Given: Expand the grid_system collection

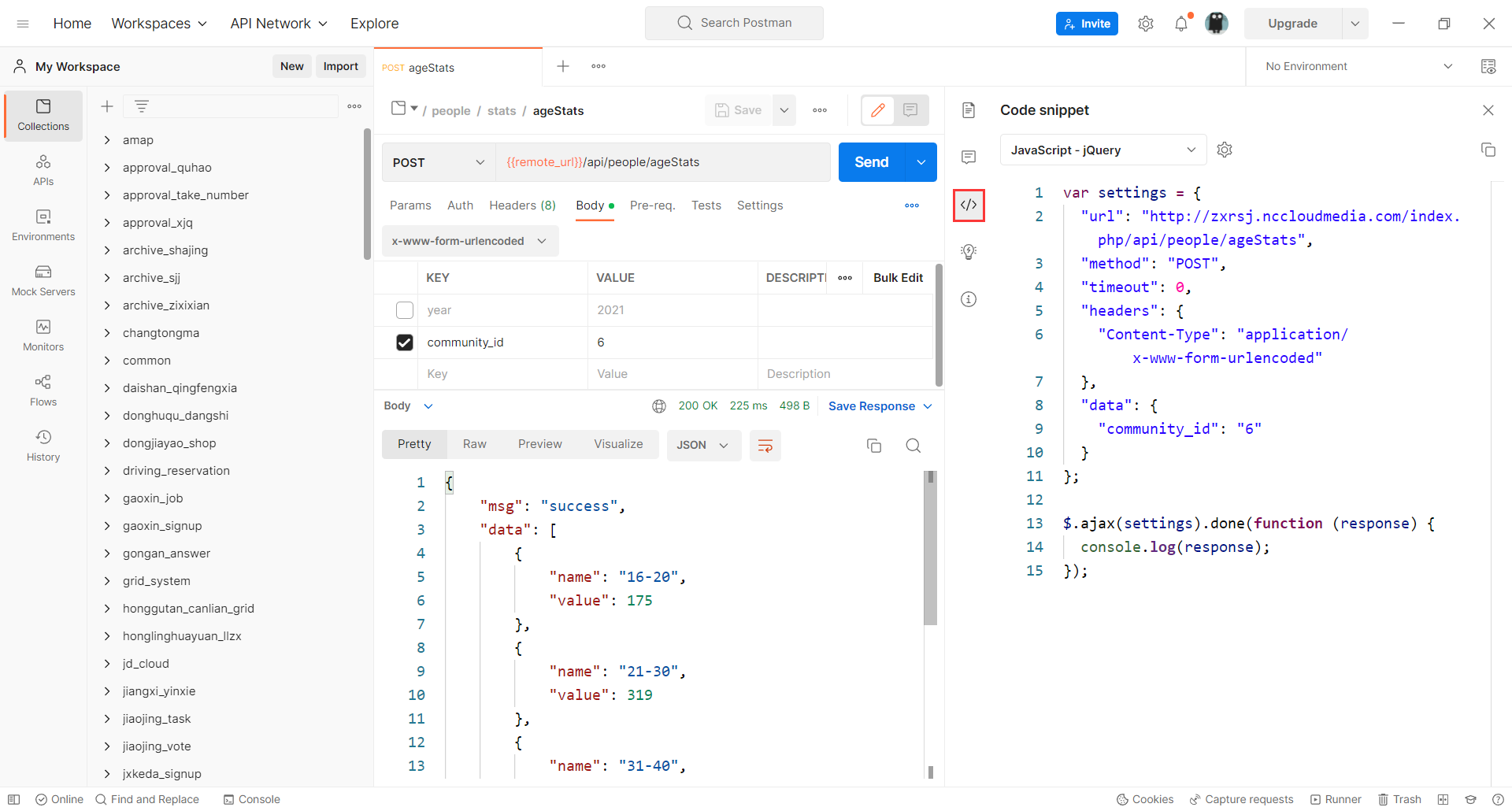Looking at the screenshot, I should coord(107,581).
